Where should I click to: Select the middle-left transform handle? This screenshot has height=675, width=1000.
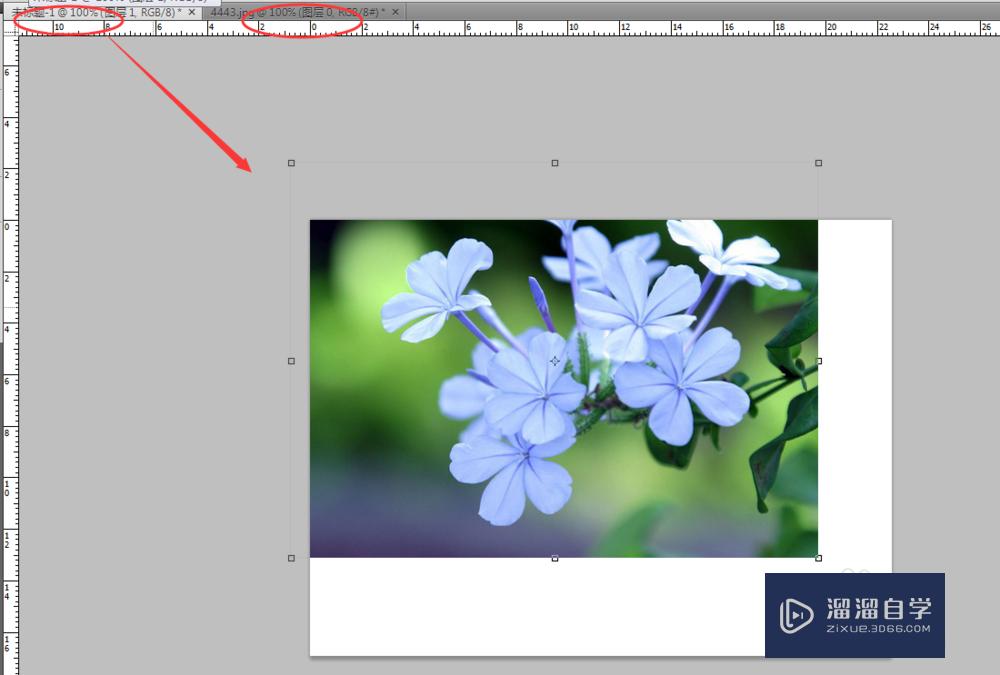tap(291, 361)
